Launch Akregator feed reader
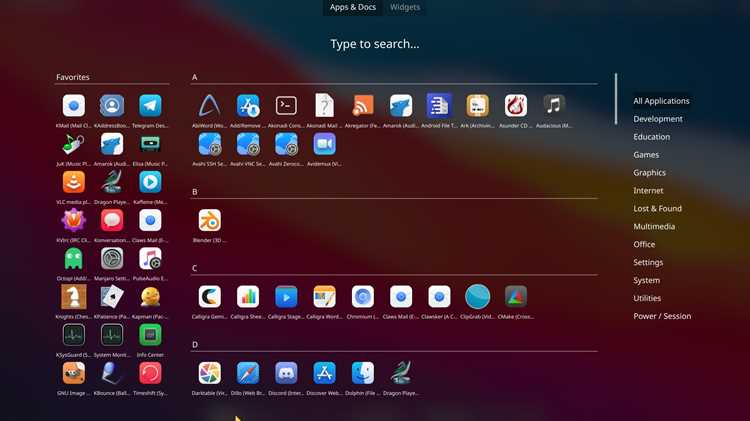 pyautogui.click(x=363, y=106)
